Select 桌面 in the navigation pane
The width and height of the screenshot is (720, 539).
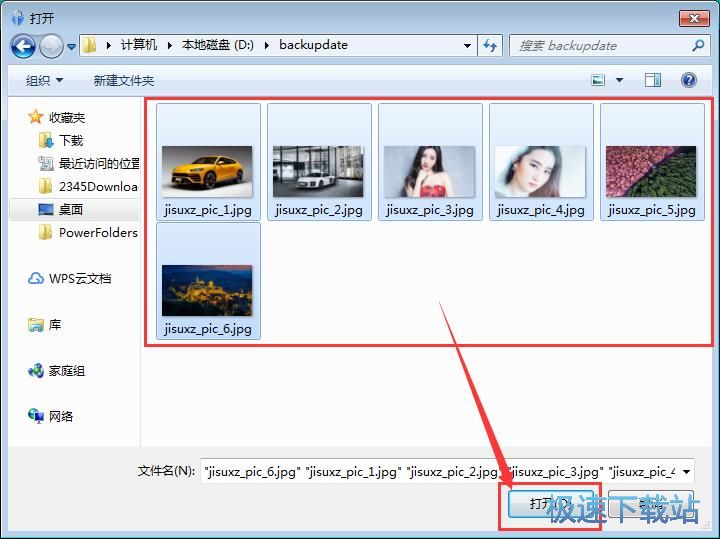pos(71,209)
